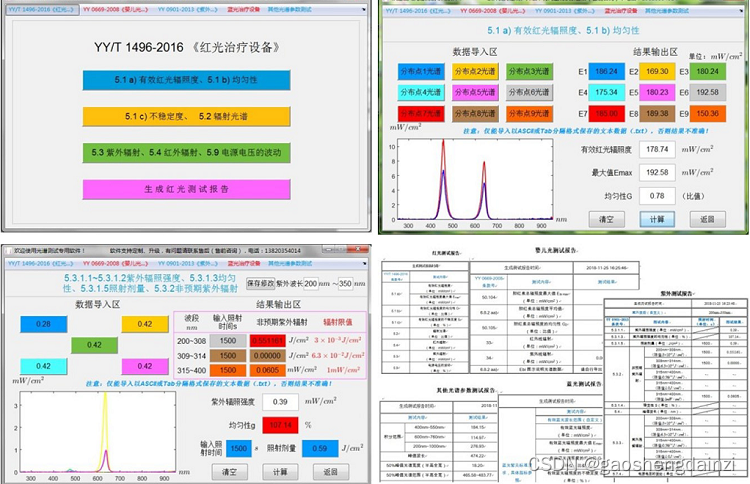Click 照射剂量 field showing 0.59
Viewport: 750px width, 484px height.
pyautogui.click(x=320, y=448)
